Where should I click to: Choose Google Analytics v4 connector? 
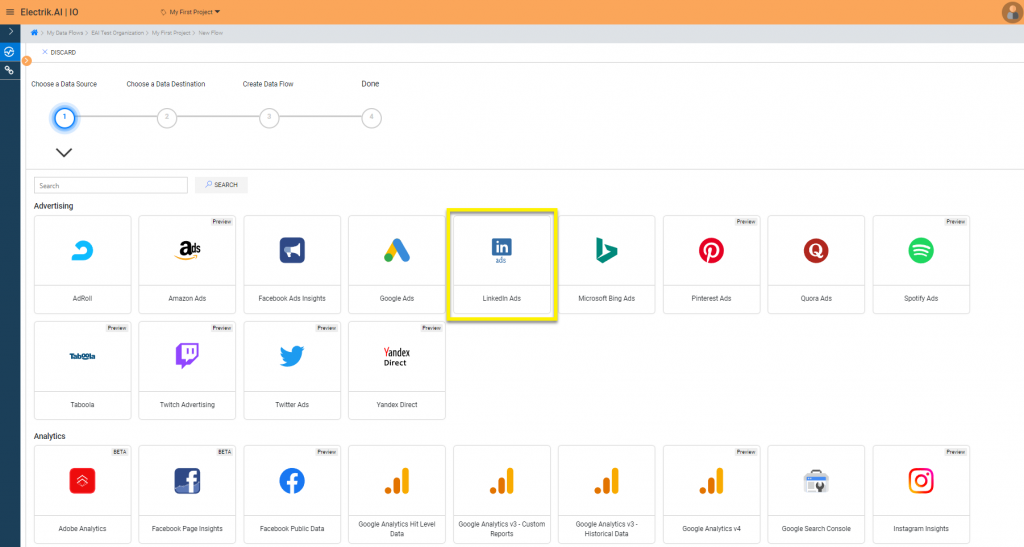711,495
